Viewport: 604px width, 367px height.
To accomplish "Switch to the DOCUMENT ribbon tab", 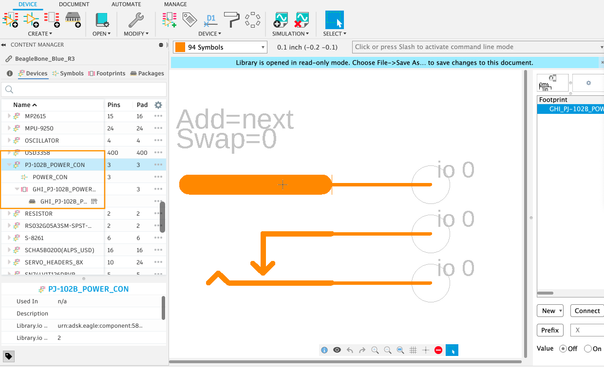I will point(74,4).
